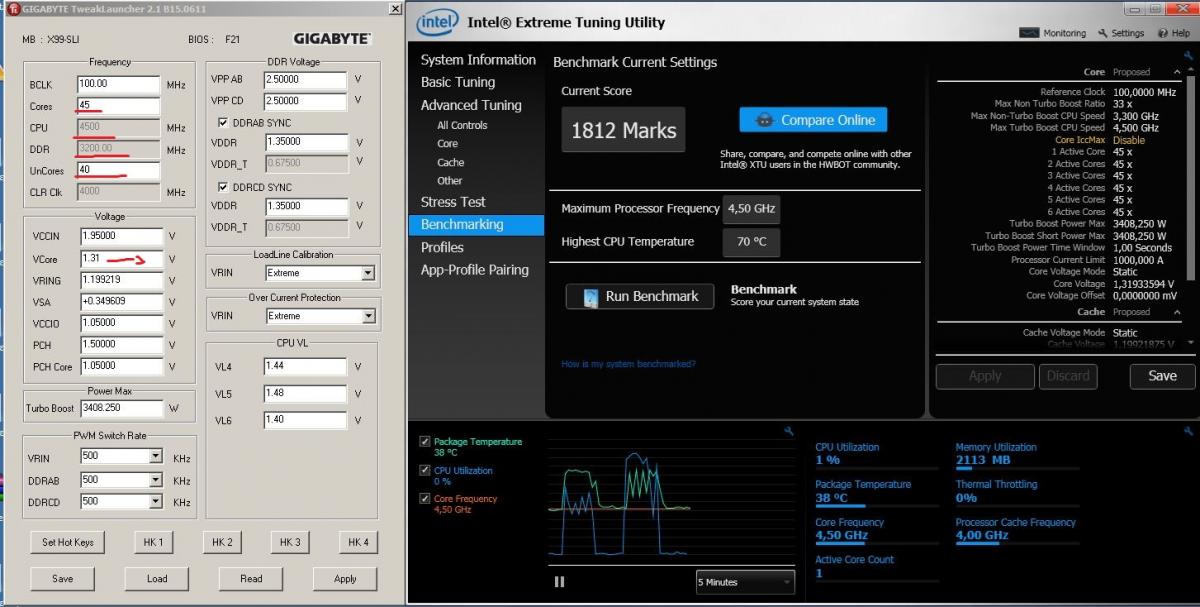Screen dimensions: 1200x607
Task: Click the 1812 Marks current score
Action: coord(623,130)
